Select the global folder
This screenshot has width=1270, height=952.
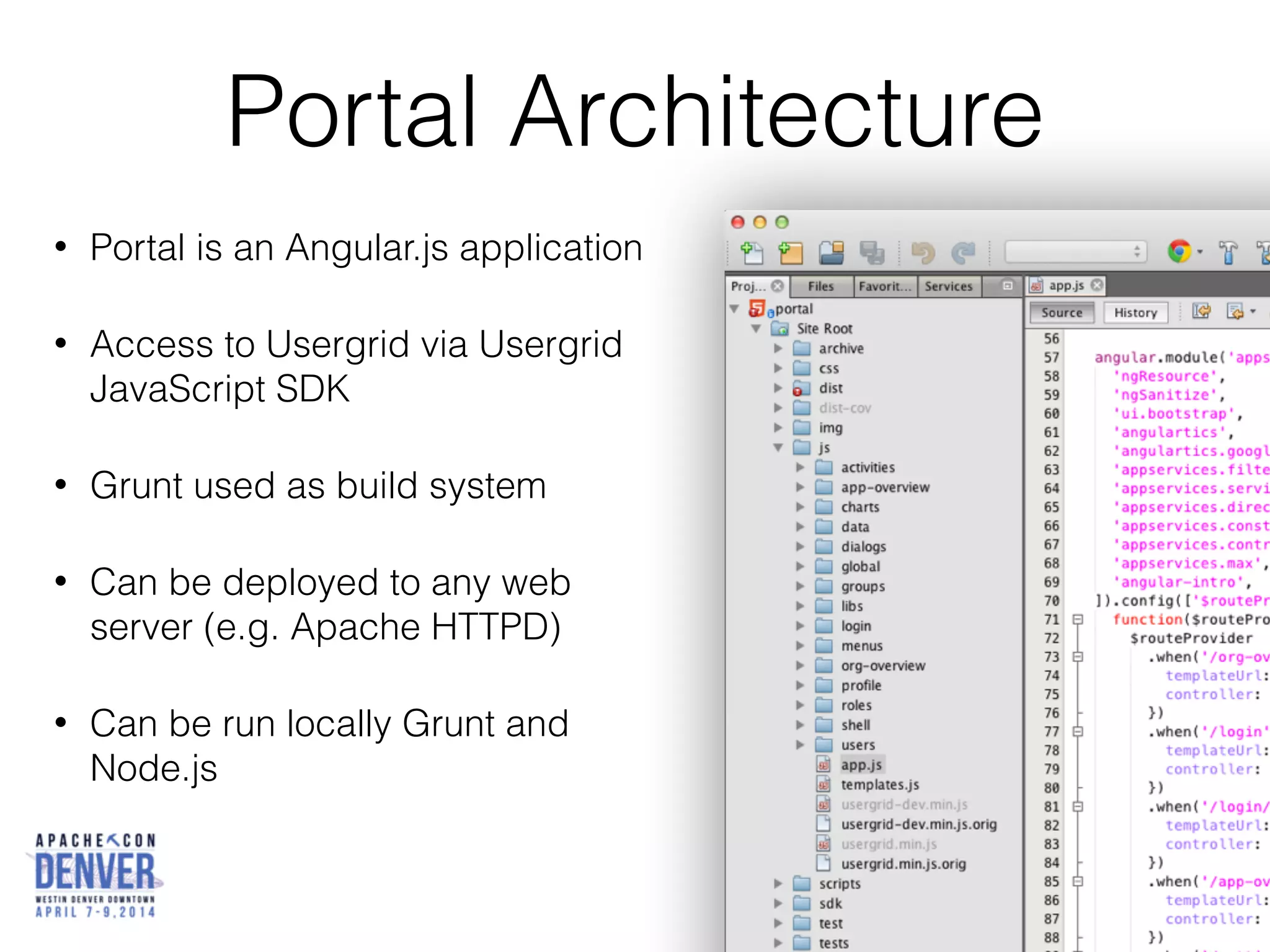point(860,566)
